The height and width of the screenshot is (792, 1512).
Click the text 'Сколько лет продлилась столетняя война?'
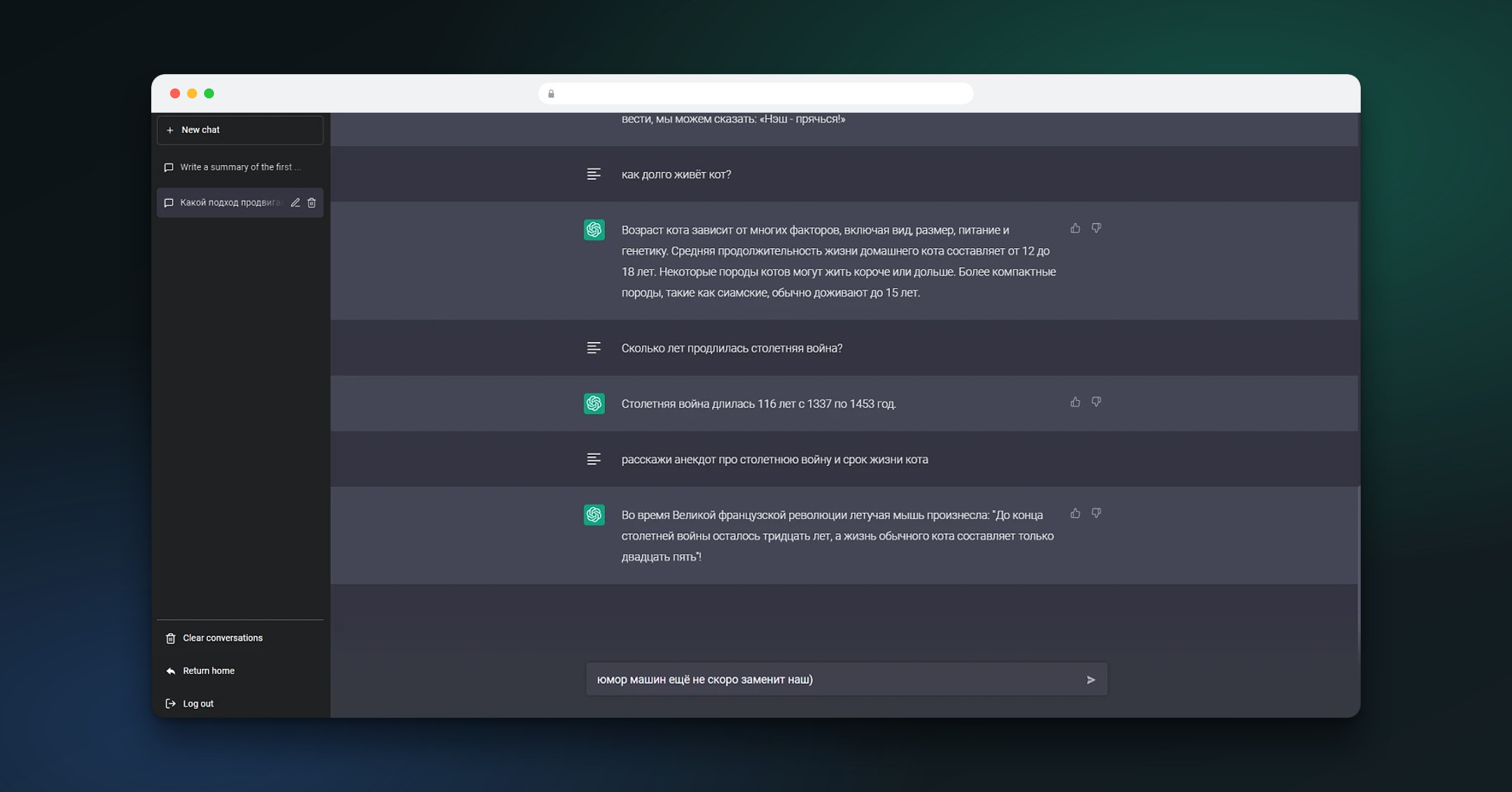click(x=732, y=349)
